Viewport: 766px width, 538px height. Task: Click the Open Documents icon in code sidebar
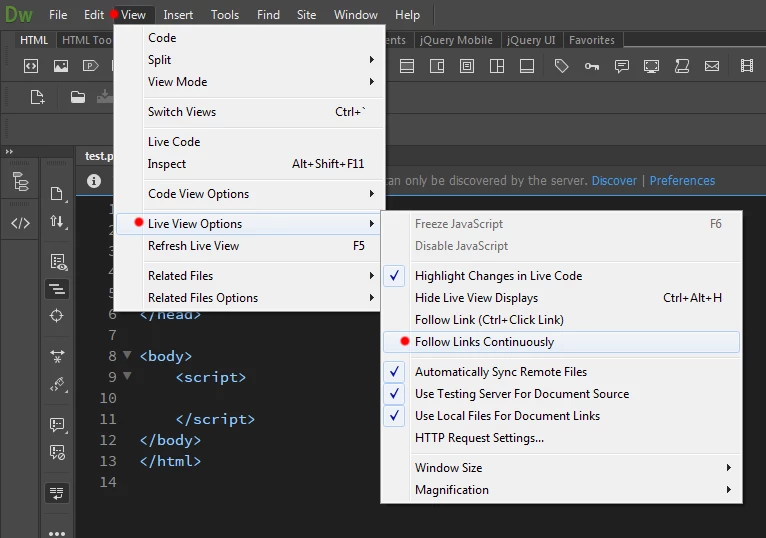click(x=57, y=194)
